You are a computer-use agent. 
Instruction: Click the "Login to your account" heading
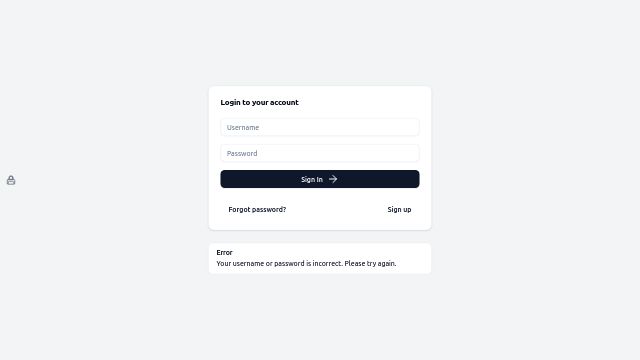(259, 102)
